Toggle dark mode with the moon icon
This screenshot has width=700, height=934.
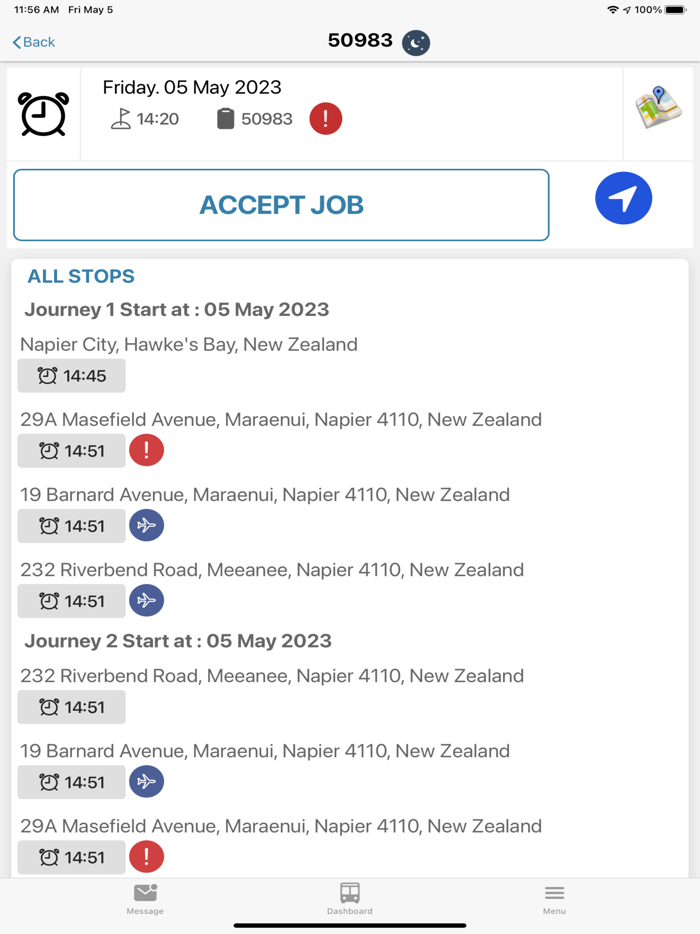pos(415,43)
